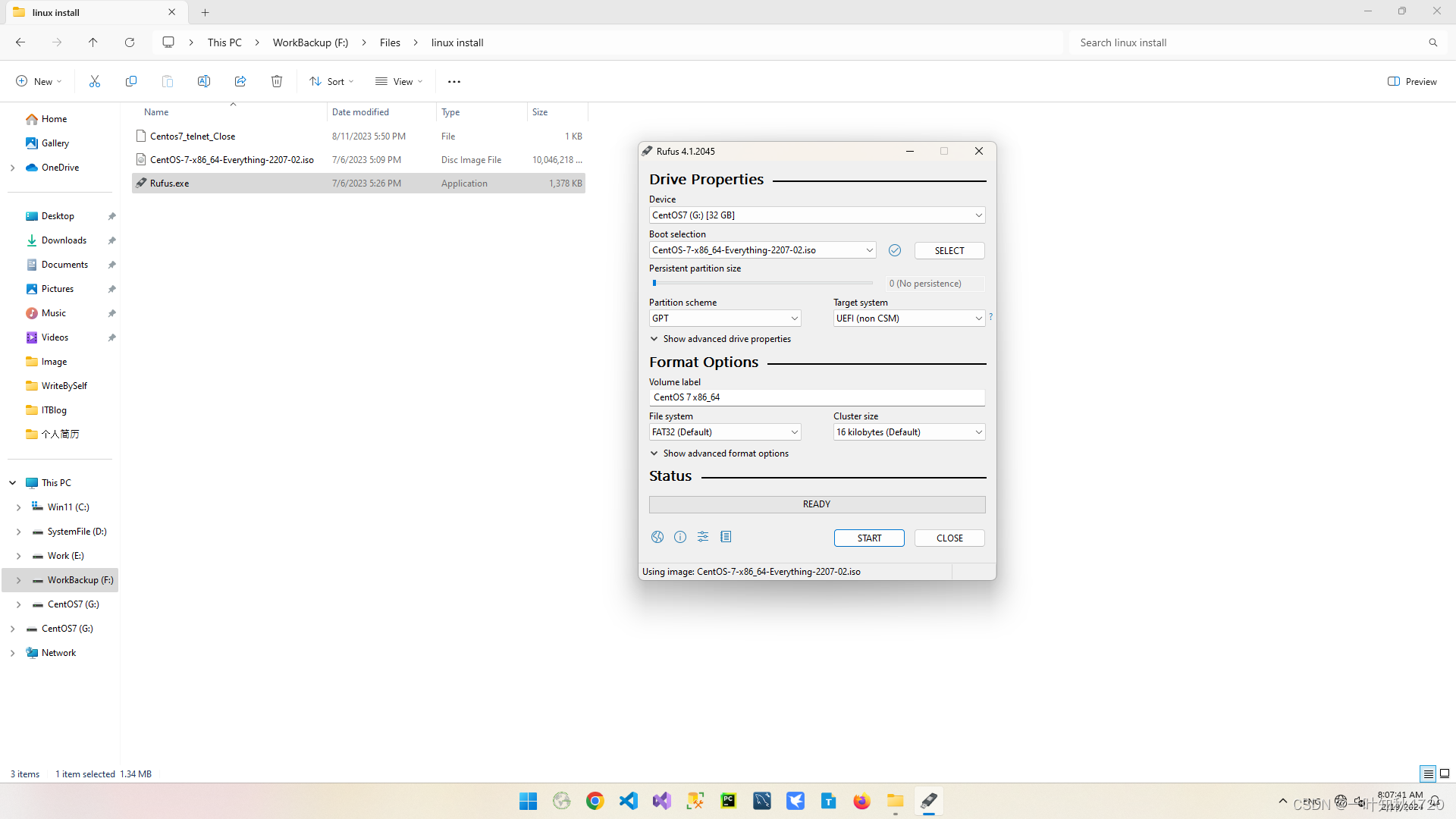
Task: Go back with the Explorer back arrow
Action: [x=20, y=42]
